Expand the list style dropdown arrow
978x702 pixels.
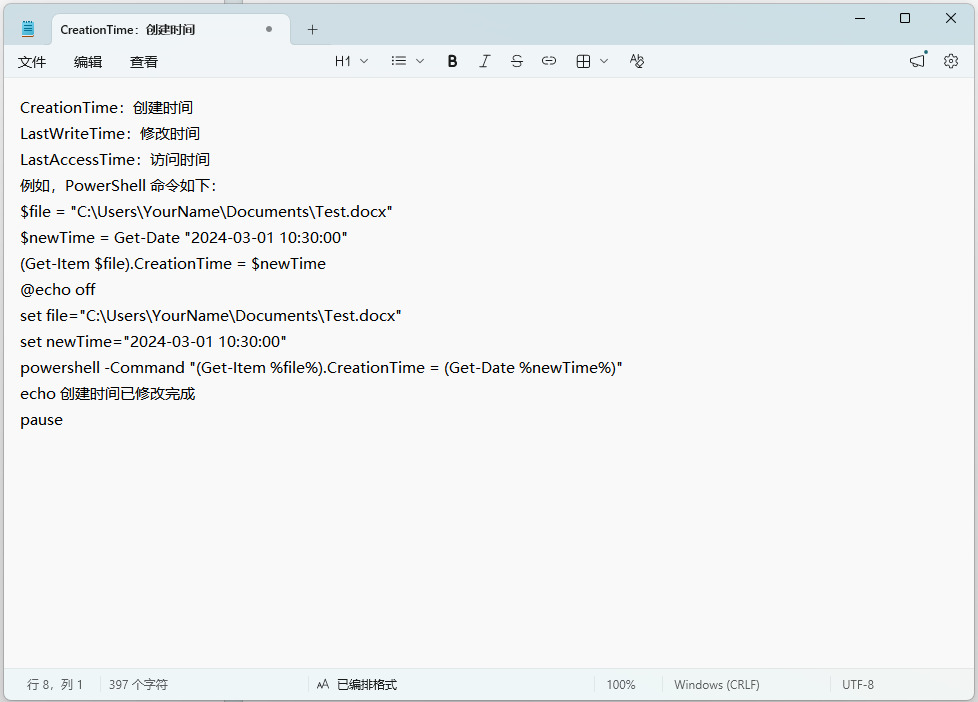(420, 61)
